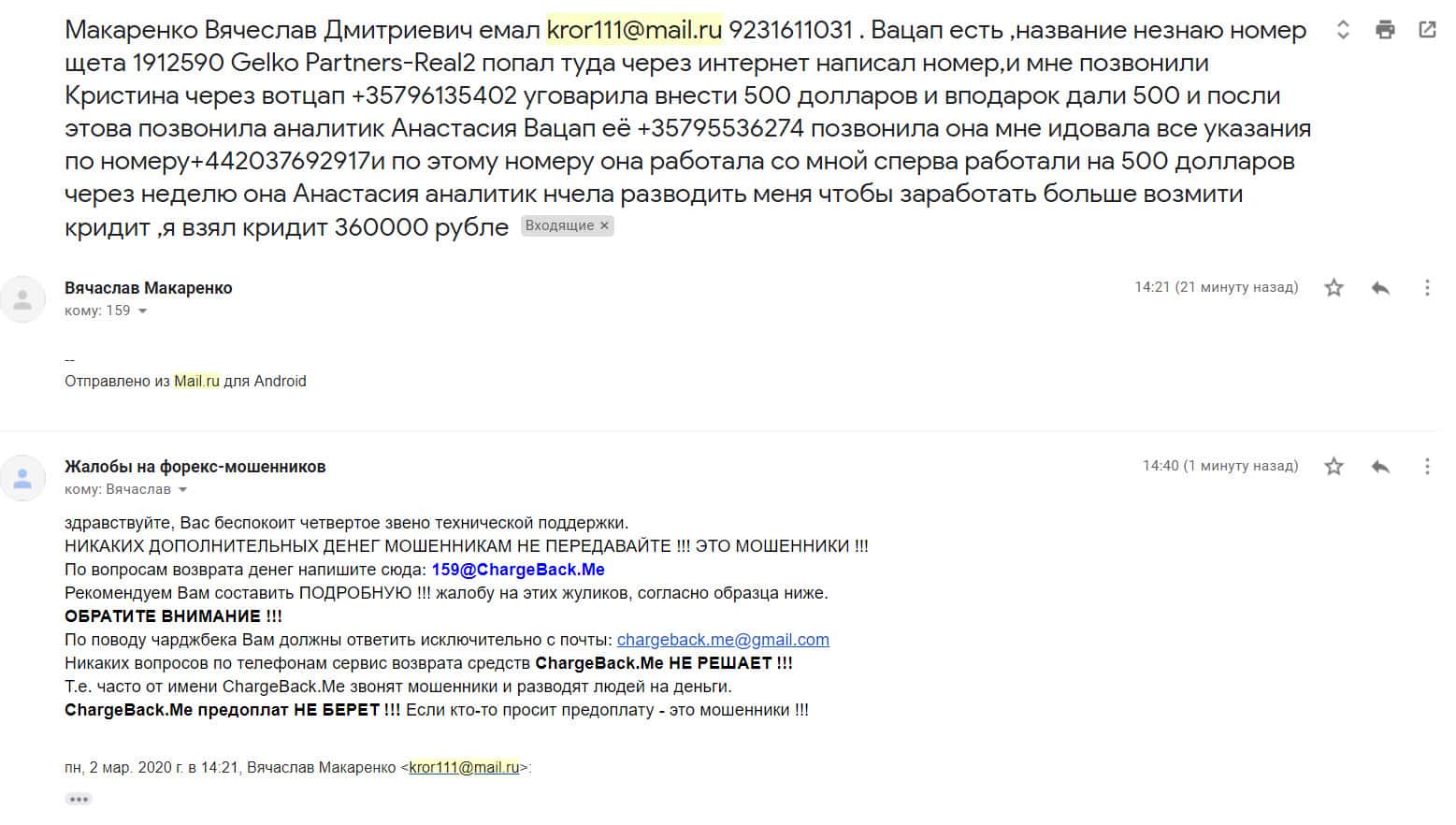Open avatar of Жалобы на форекс-мошенников sender
The height and width of the screenshot is (825, 1456).
pyautogui.click(x=22, y=478)
